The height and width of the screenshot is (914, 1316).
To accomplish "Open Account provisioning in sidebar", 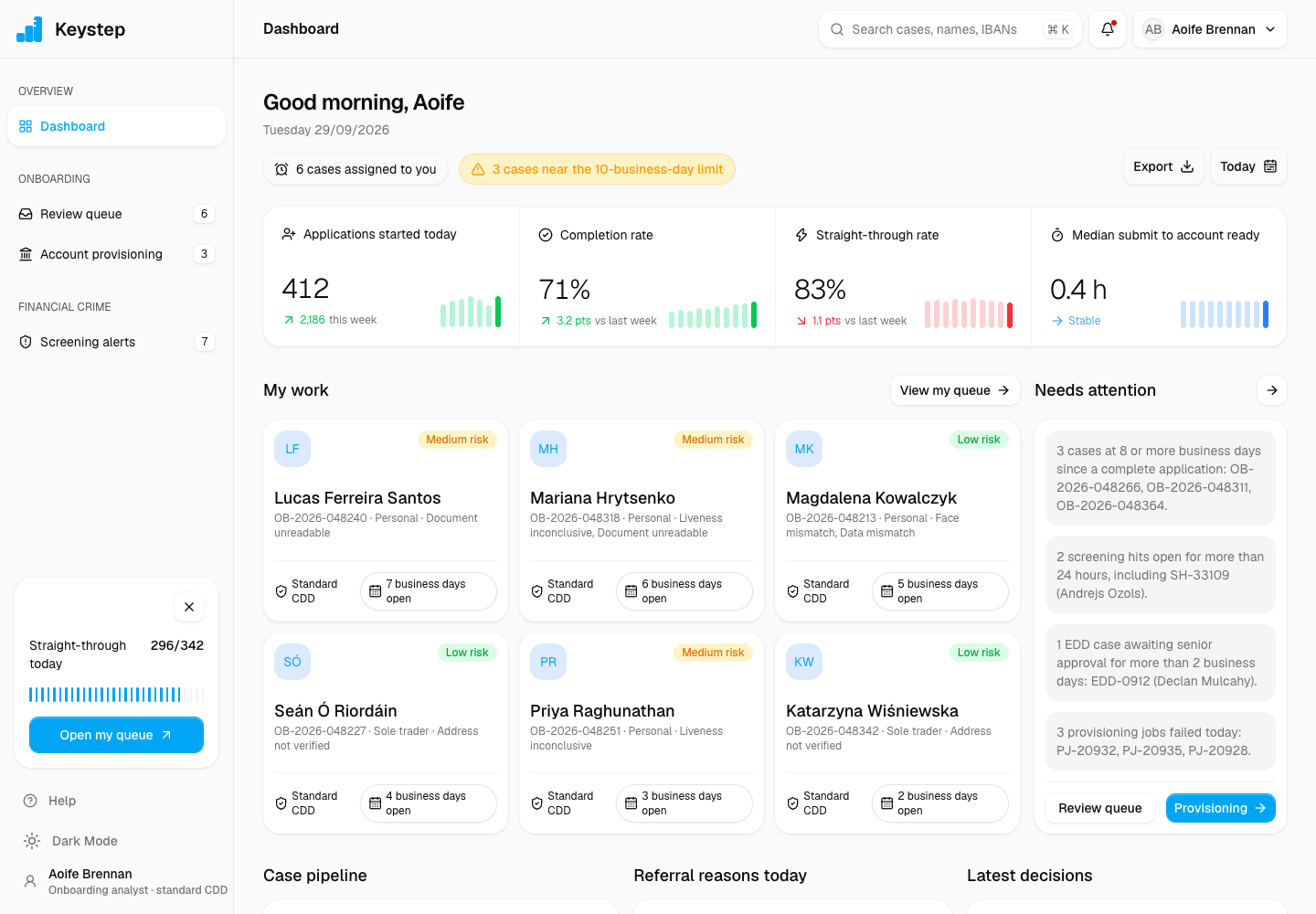I will pyautogui.click(x=116, y=254).
